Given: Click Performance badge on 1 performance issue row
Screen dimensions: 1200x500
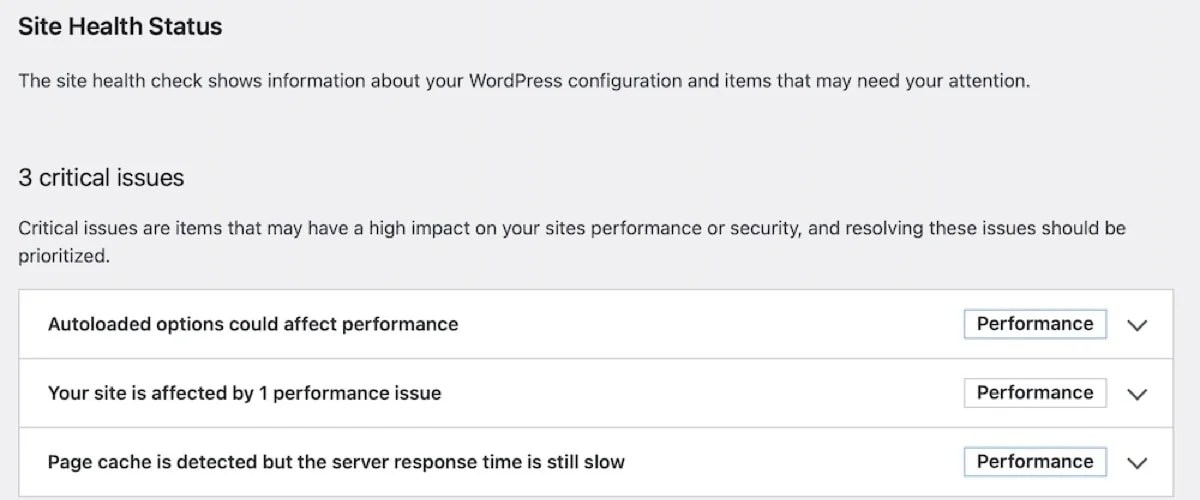Looking at the screenshot, I should tap(1035, 393).
